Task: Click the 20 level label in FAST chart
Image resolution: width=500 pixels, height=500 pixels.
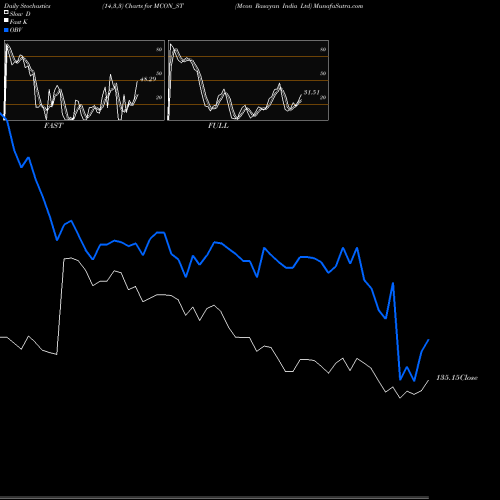Action: tap(159, 97)
